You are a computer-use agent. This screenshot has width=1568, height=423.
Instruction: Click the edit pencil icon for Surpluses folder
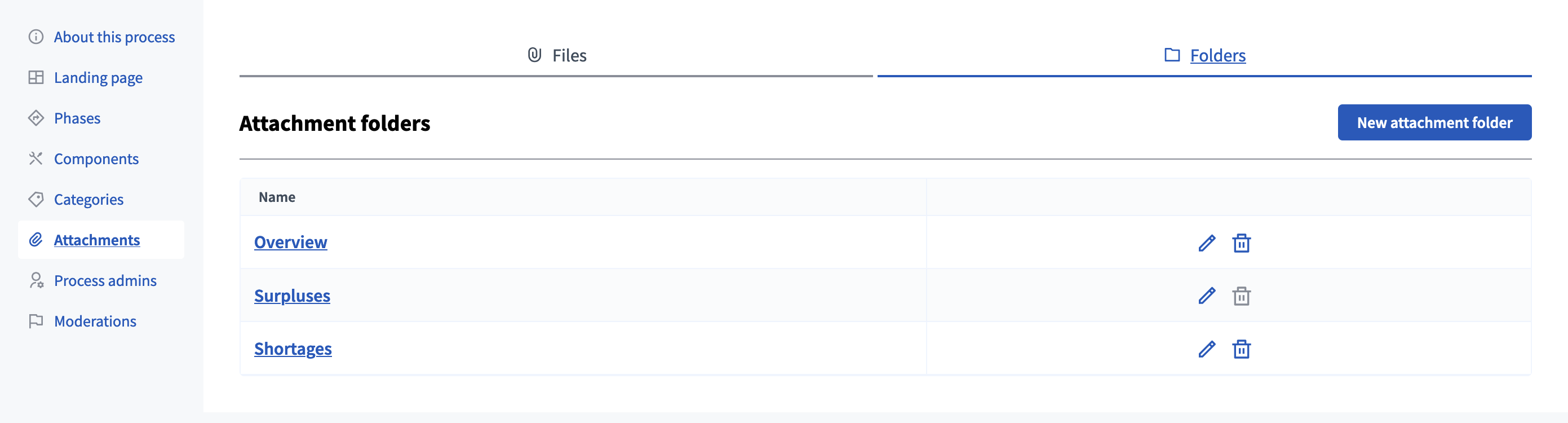pos(1206,296)
